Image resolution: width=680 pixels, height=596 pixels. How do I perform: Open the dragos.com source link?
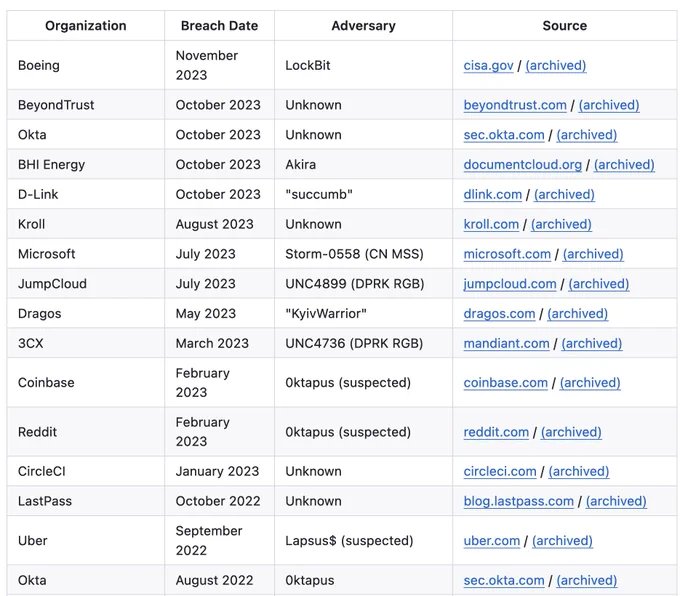[499, 314]
